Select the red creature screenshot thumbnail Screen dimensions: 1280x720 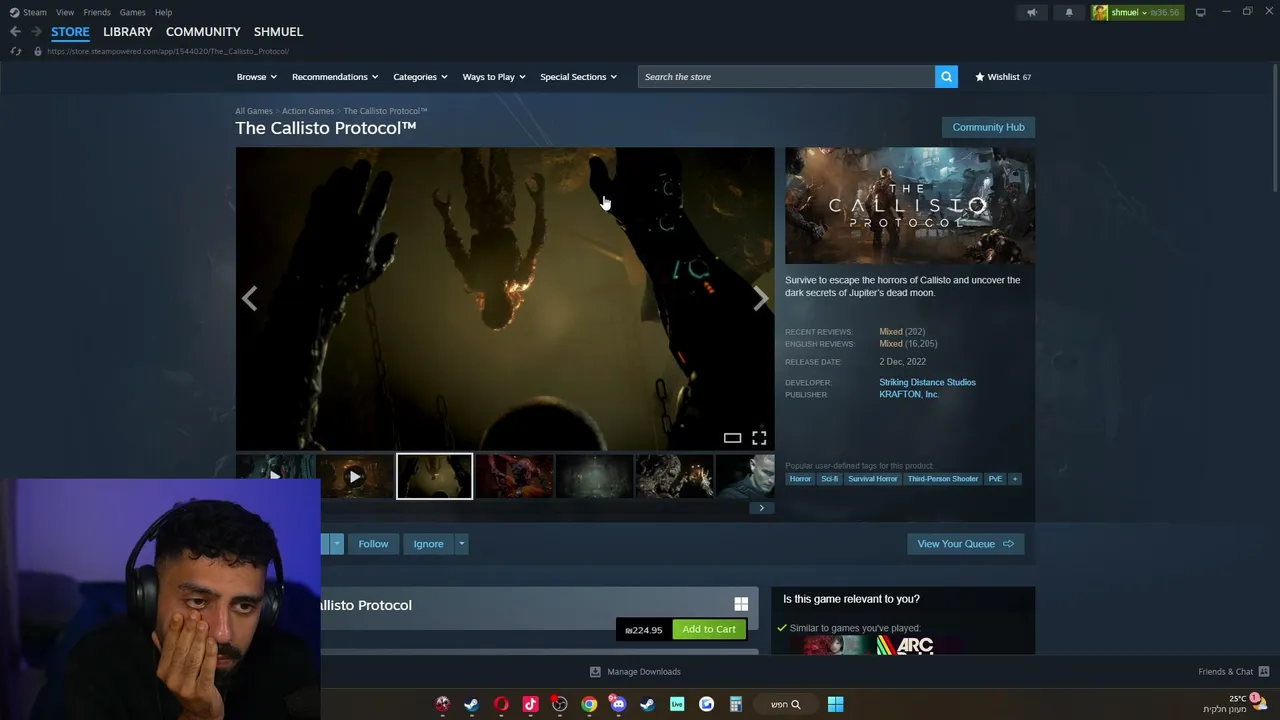(x=514, y=476)
